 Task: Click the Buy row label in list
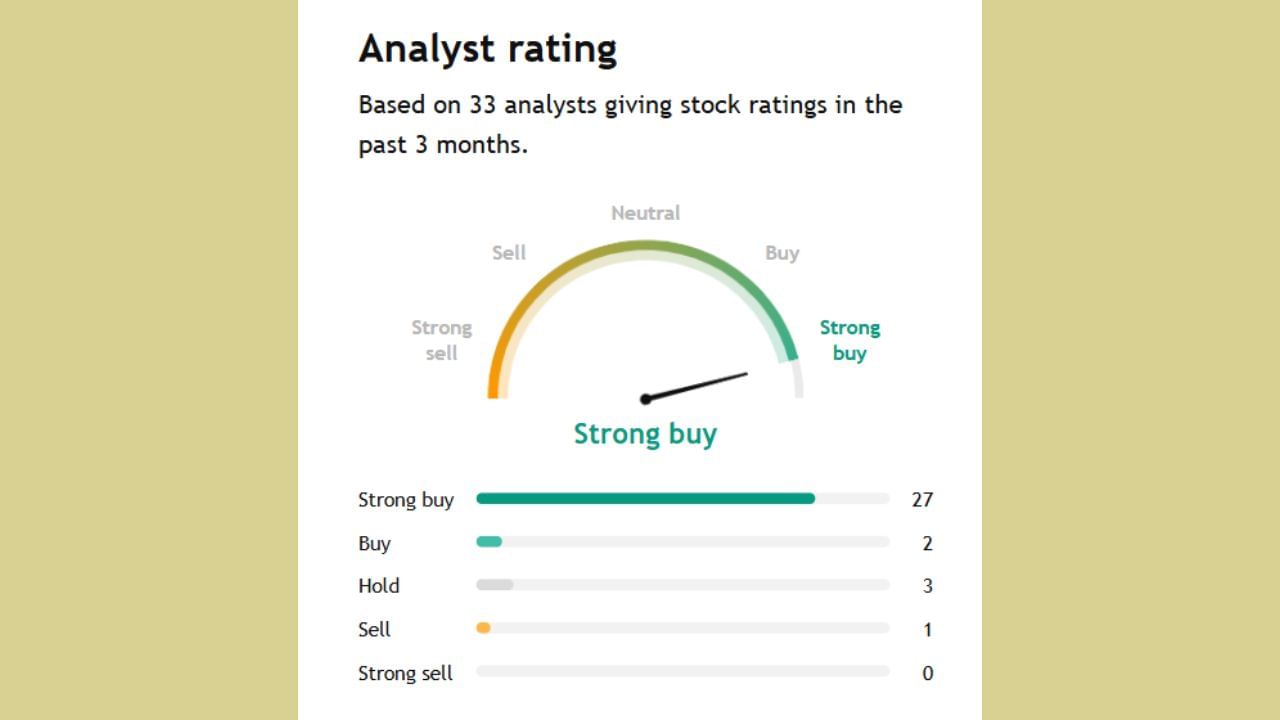click(x=374, y=544)
